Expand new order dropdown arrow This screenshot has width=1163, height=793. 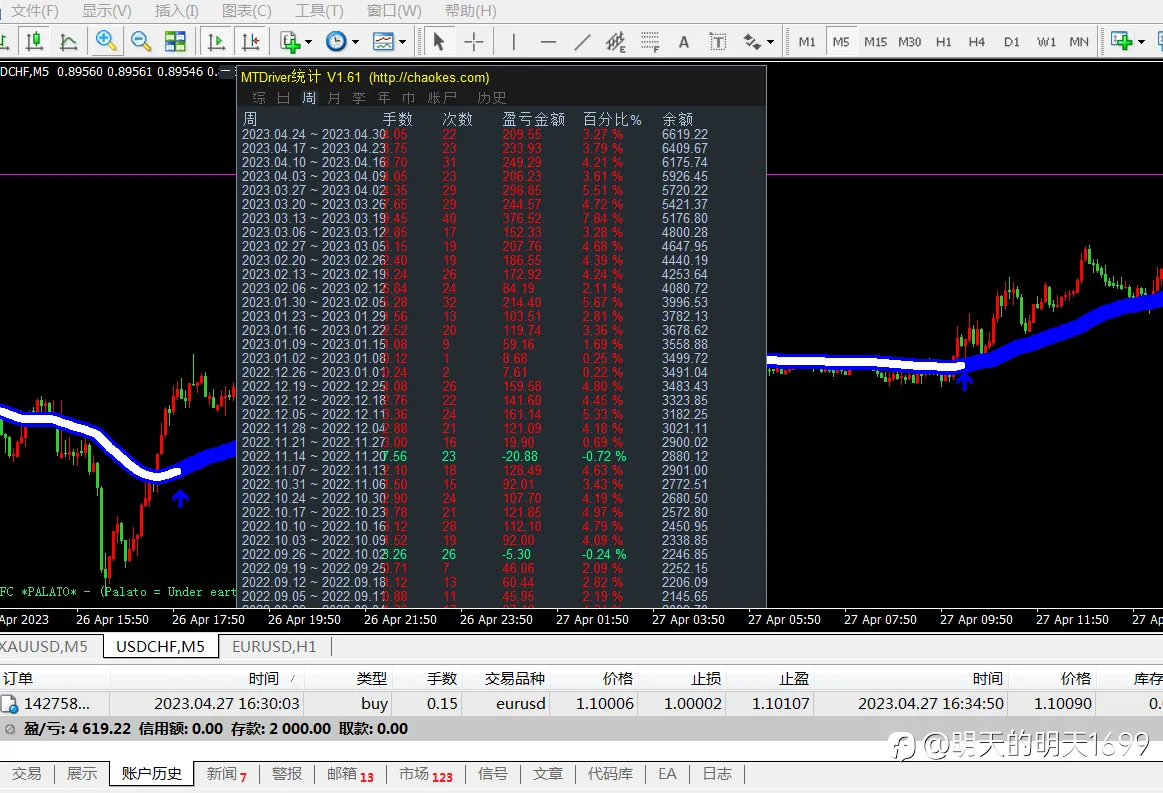coord(1141,42)
